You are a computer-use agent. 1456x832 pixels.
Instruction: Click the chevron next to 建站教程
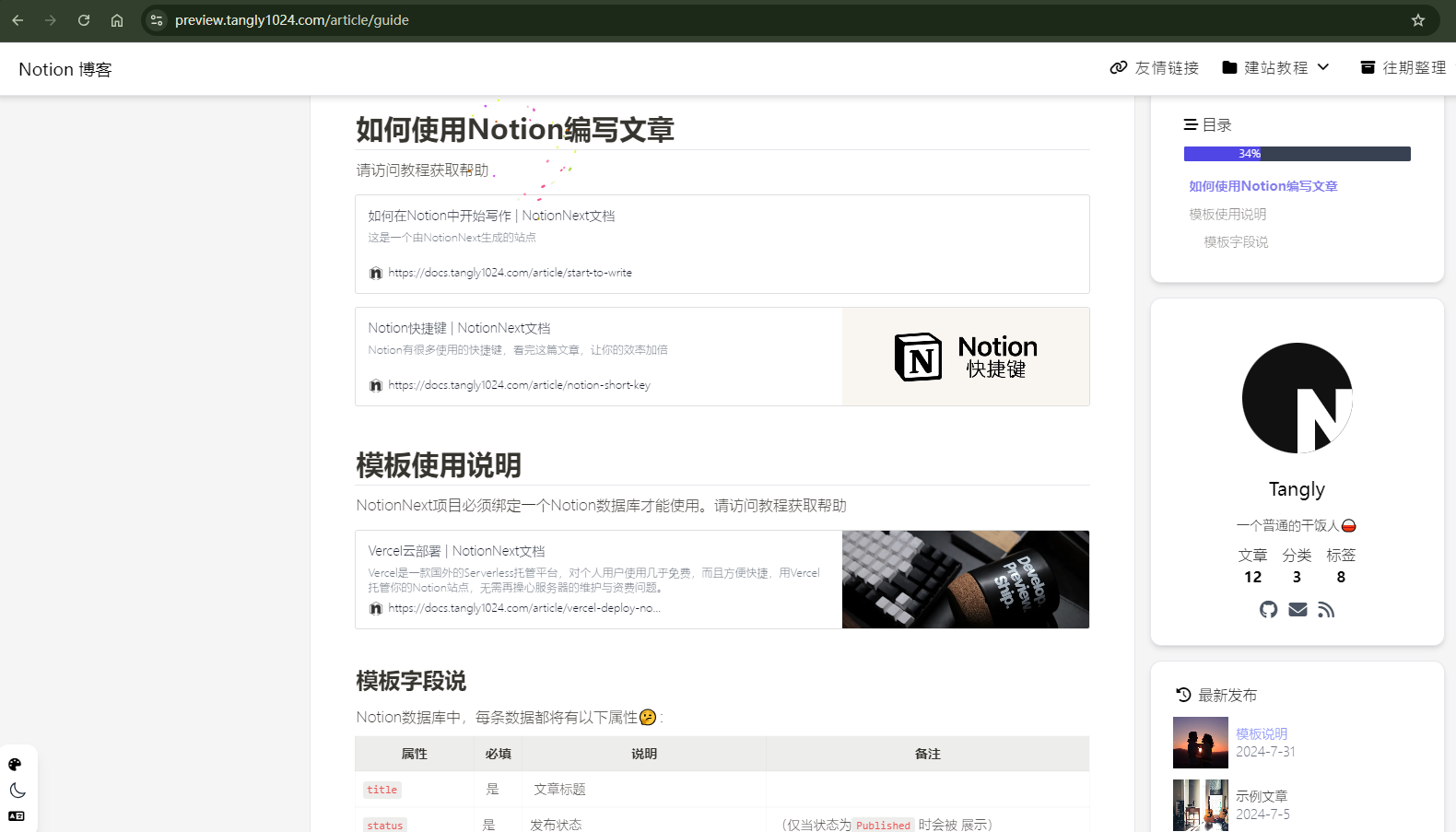(x=1323, y=67)
